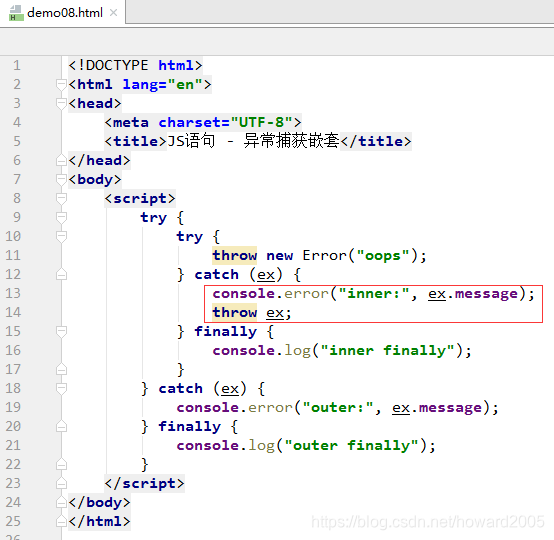Click line number 21 in the gutter
The image size is (554, 540).
(x=13, y=445)
